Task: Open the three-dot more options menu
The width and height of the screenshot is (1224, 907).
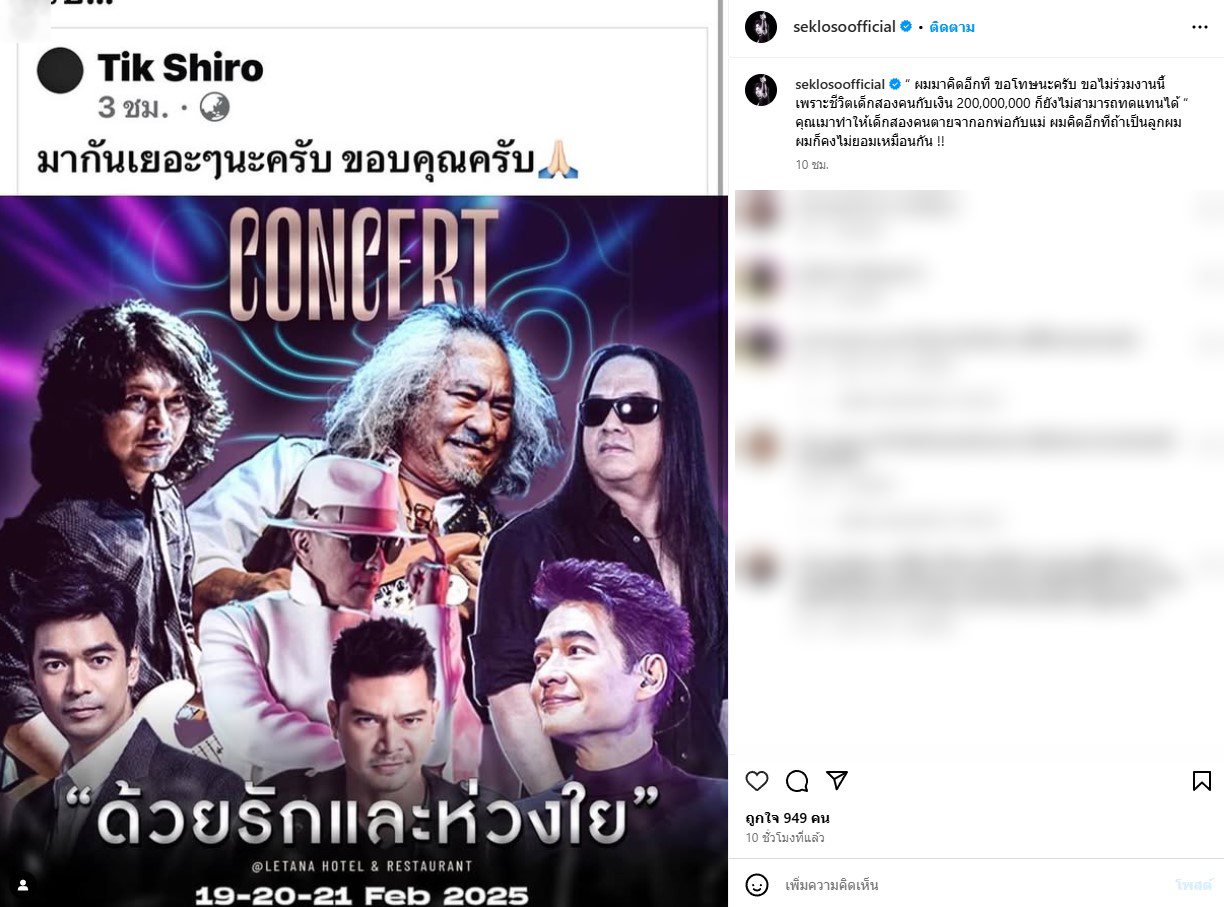Action: pyautogui.click(x=1200, y=27)
